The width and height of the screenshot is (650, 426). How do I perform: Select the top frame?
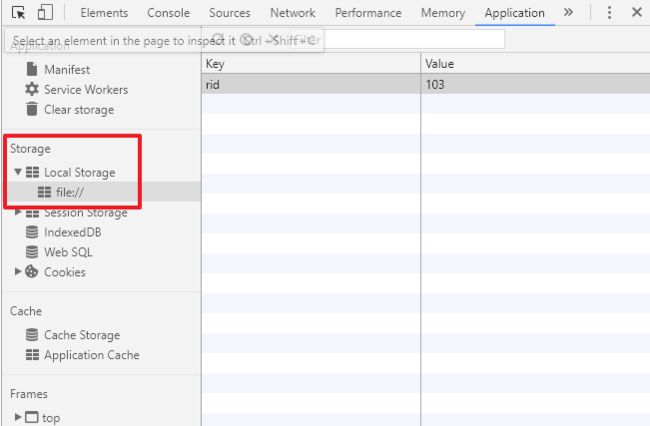pyautogui.click(x=51, y=418)
